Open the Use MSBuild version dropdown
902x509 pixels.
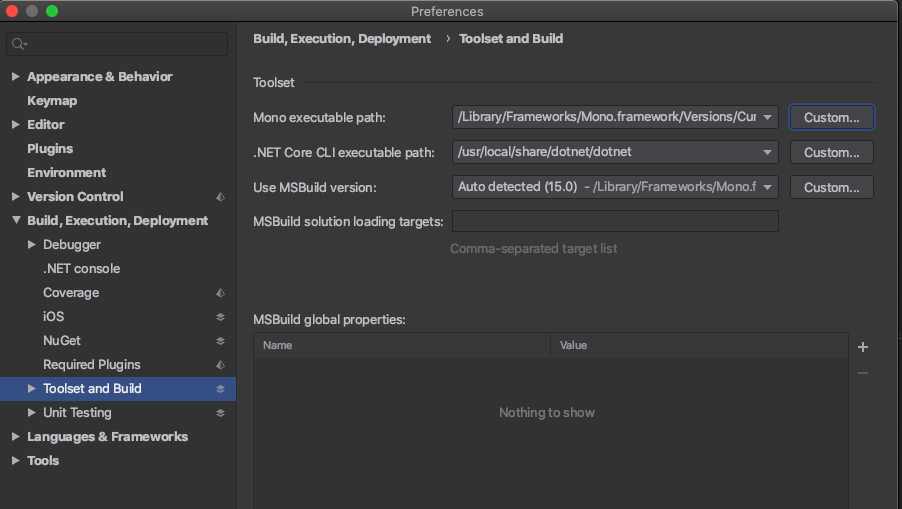767,187
